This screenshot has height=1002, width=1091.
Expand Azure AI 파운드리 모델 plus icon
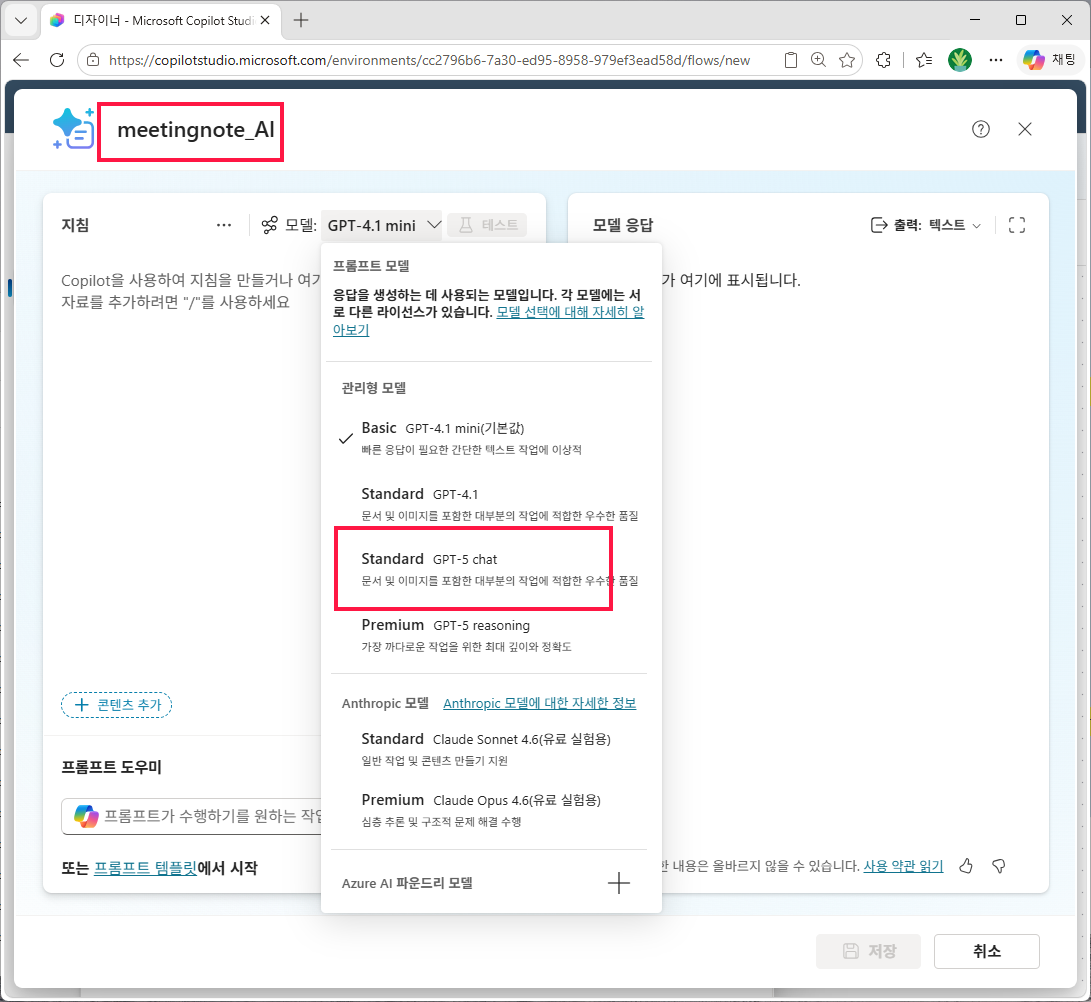619,883
